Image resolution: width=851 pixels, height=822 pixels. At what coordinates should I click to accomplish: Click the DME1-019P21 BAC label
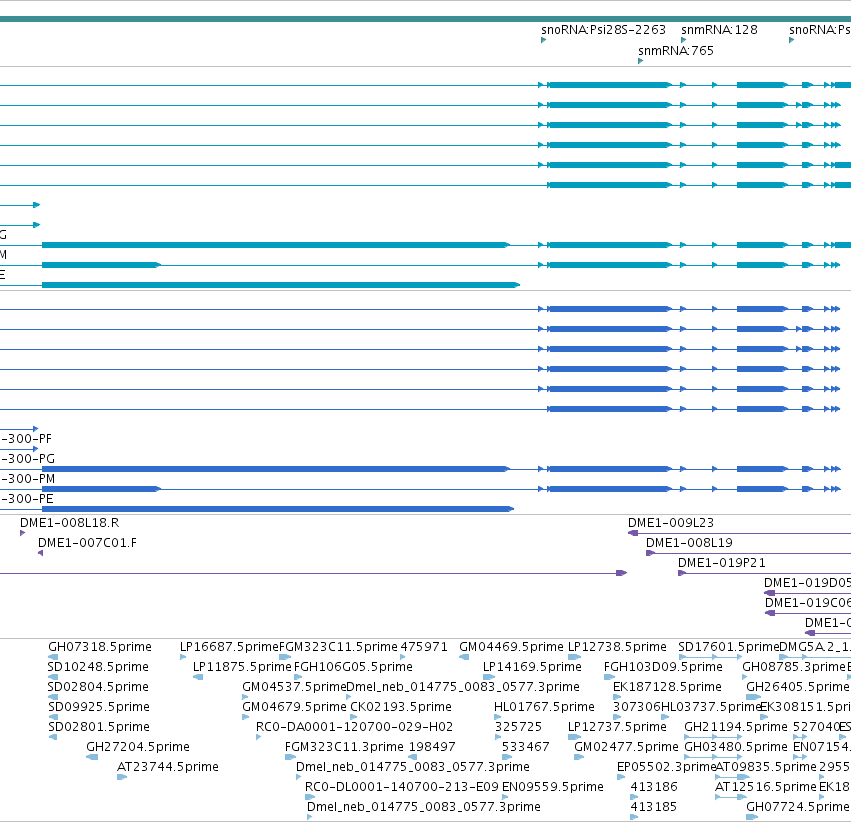click(x=721, y=563)
